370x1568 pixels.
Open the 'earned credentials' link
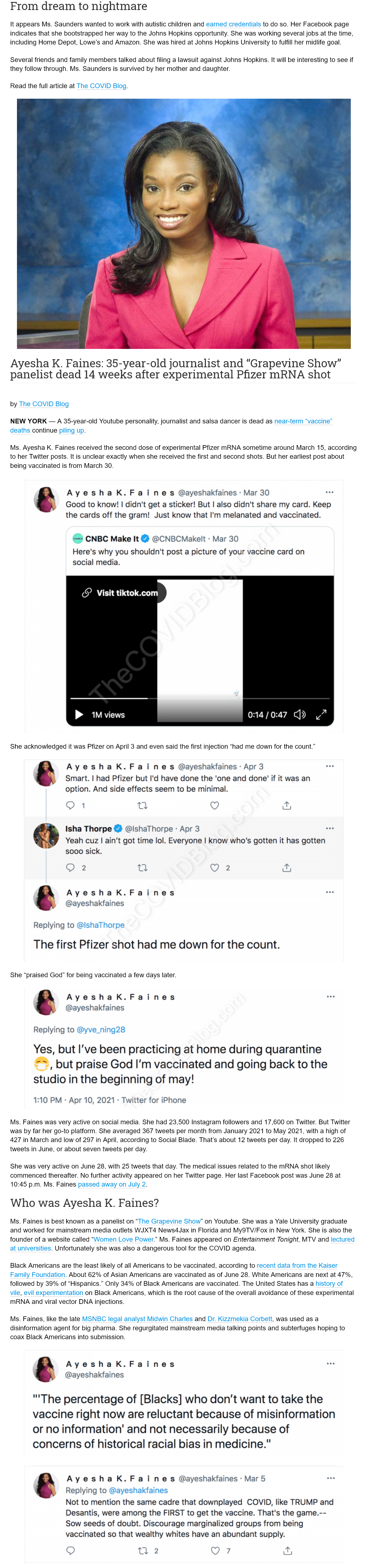tap(233, 24)
